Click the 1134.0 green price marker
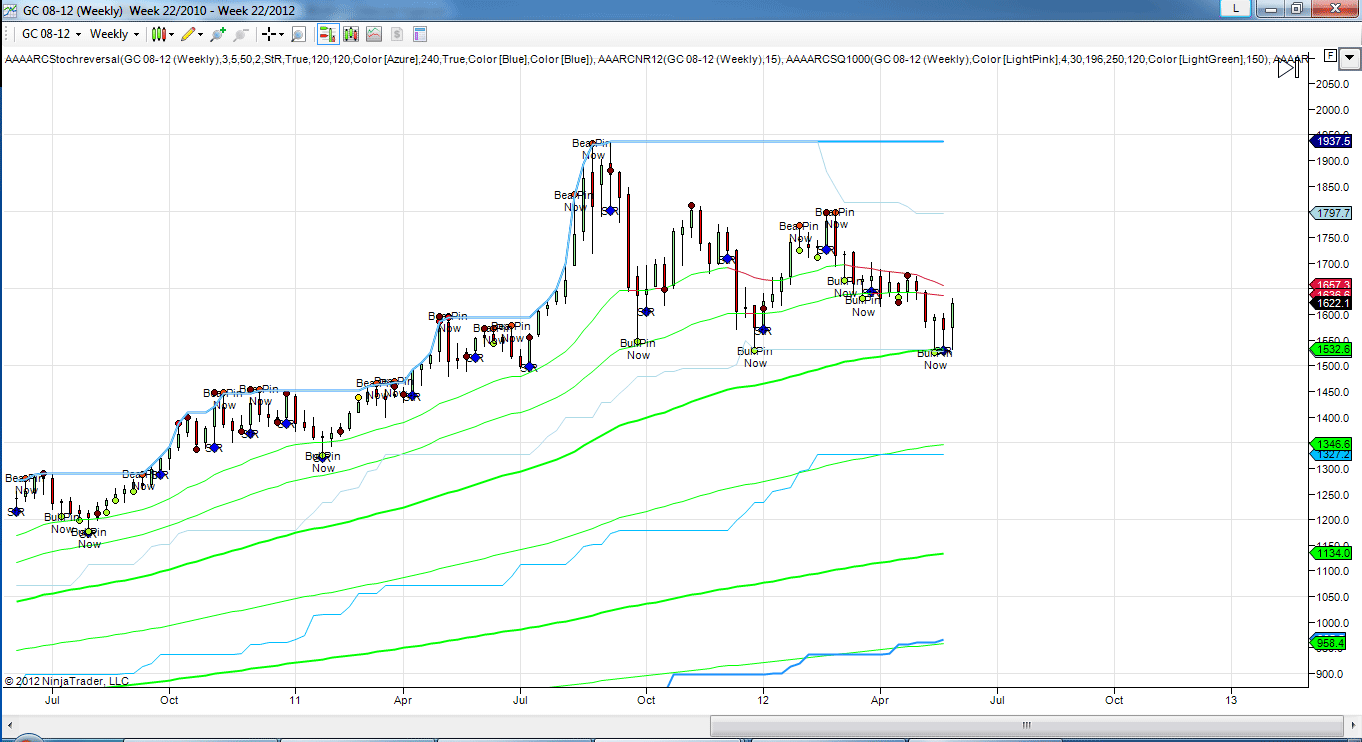 [1329, 553]
